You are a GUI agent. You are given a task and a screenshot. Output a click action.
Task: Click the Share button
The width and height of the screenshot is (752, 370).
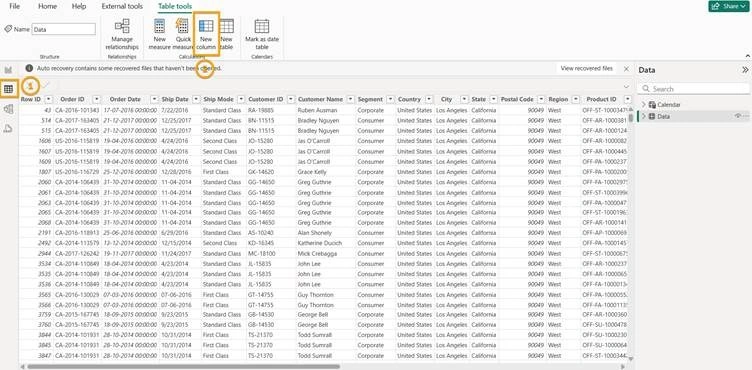728,6
